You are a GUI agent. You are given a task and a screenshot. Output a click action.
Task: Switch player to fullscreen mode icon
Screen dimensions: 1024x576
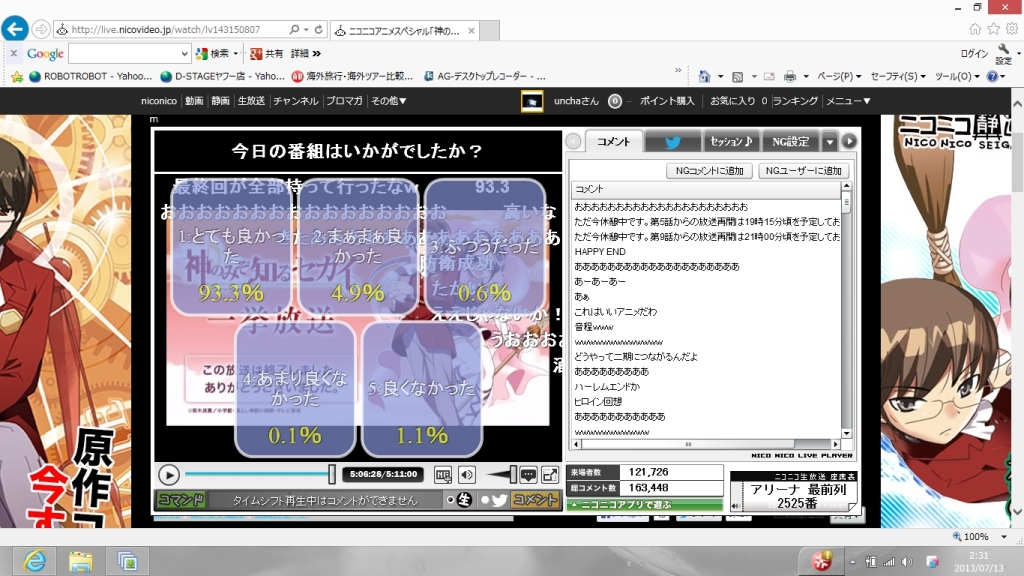(550, 475)
